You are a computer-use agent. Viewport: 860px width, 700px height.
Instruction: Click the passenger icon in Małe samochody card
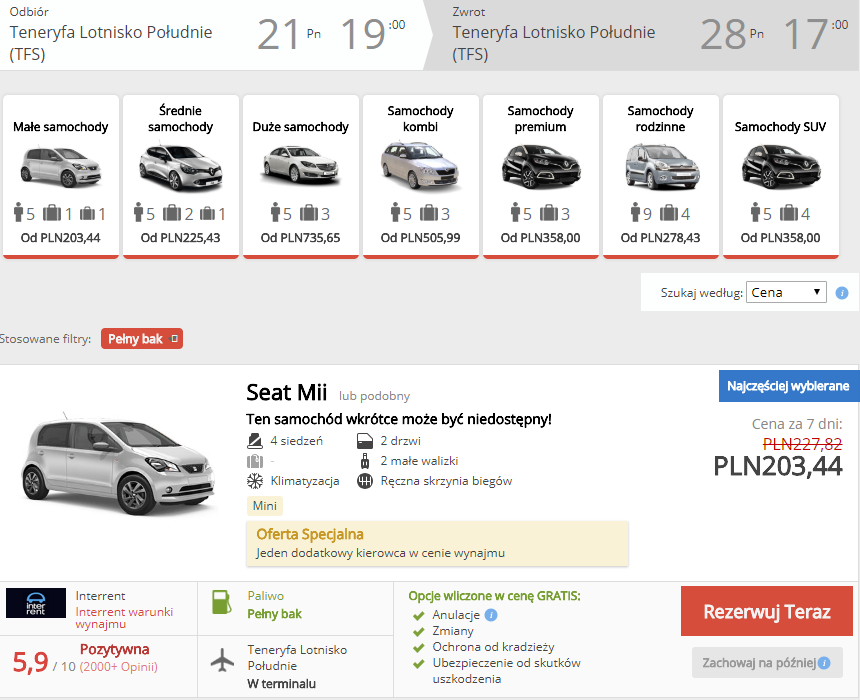(19, 212)
